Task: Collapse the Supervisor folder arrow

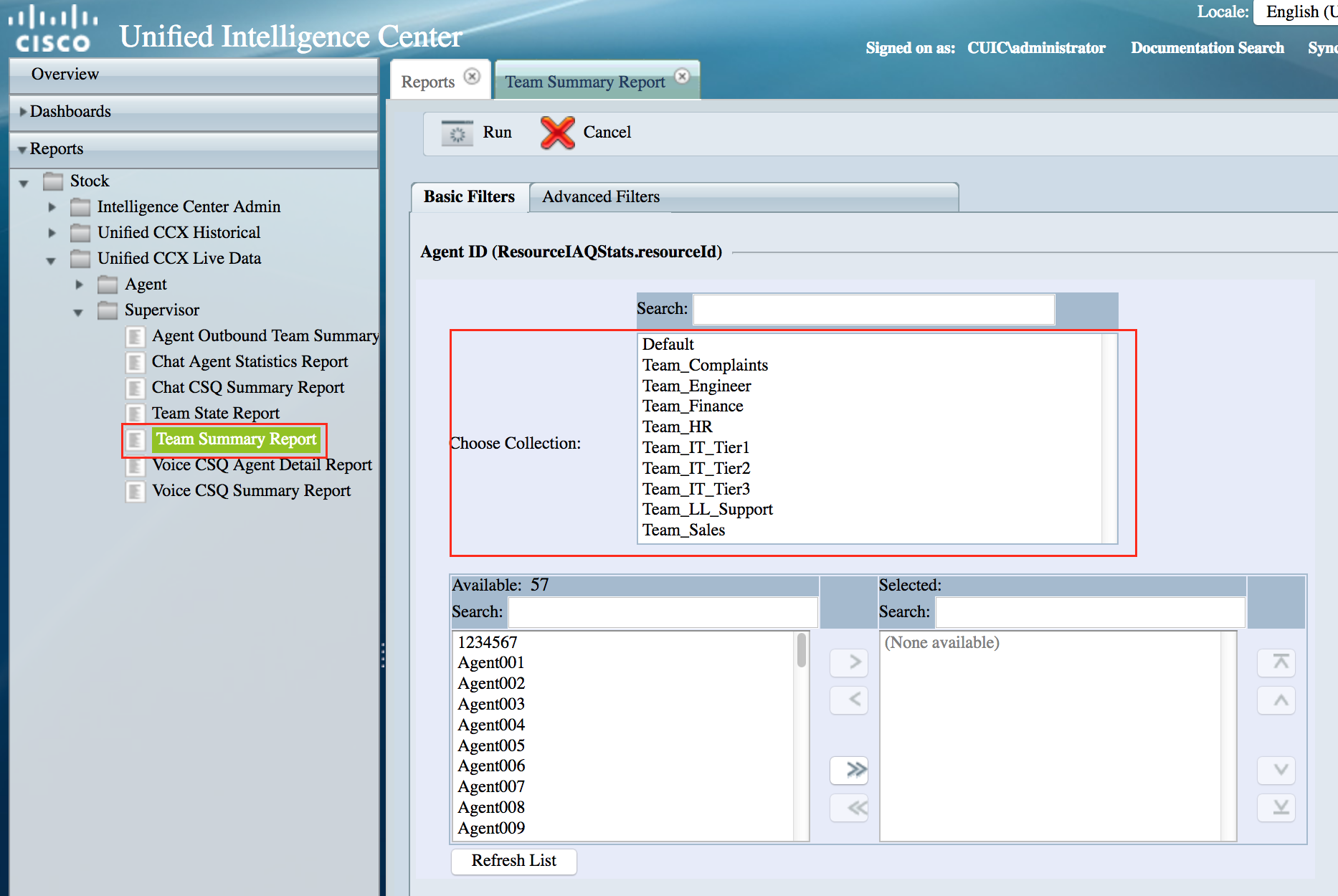Action: coord(78,313)
